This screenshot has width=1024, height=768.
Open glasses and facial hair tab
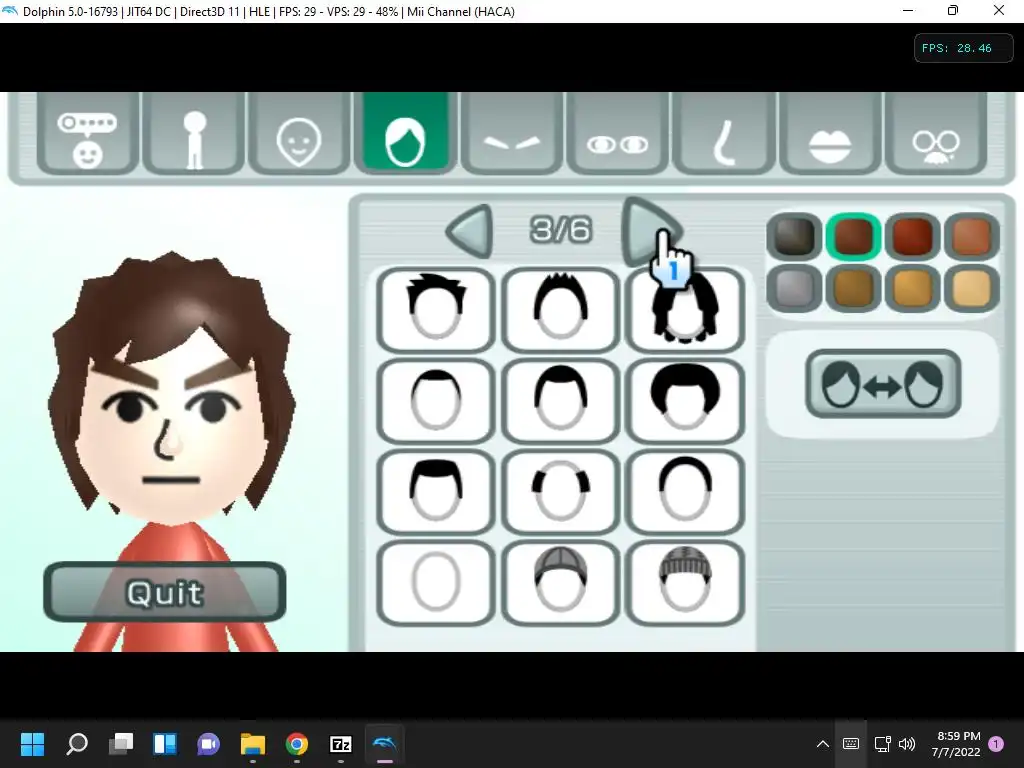936,133
